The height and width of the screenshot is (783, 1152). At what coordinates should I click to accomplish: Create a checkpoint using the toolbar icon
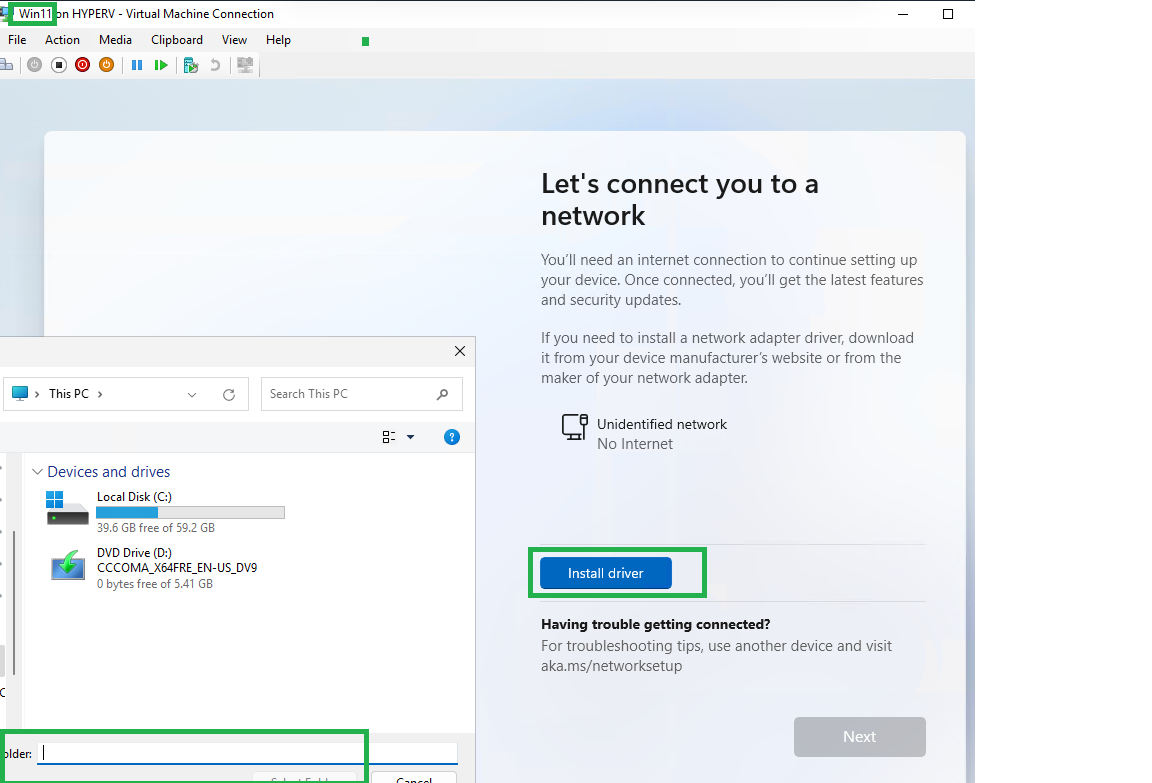(x=191, y=65)
